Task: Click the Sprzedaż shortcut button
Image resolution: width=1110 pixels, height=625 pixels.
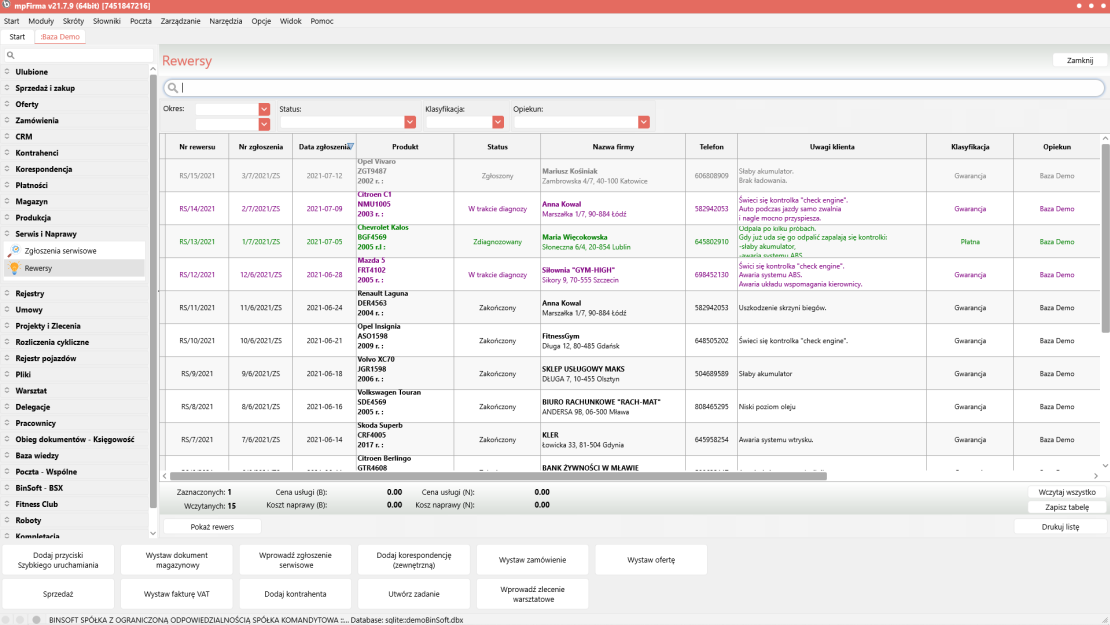Action: coord(58,594)
